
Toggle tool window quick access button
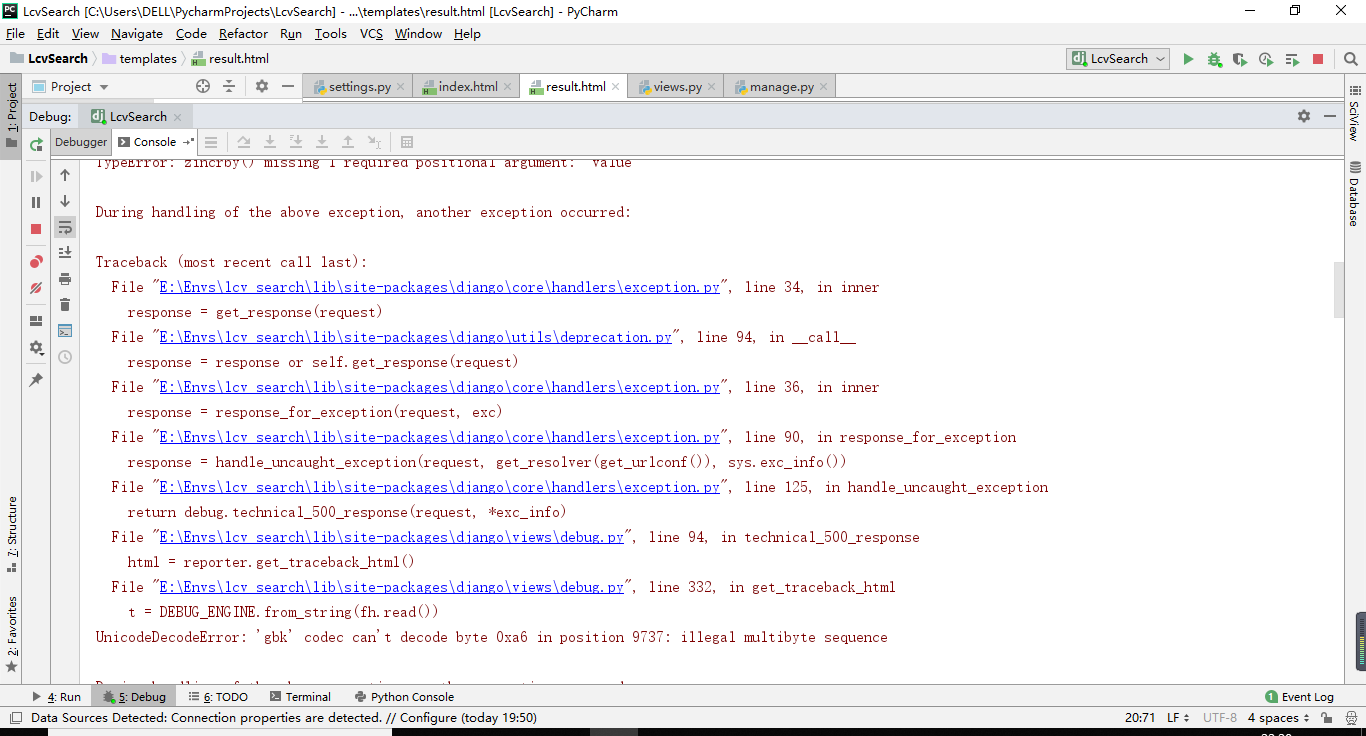tap(14, 718)
